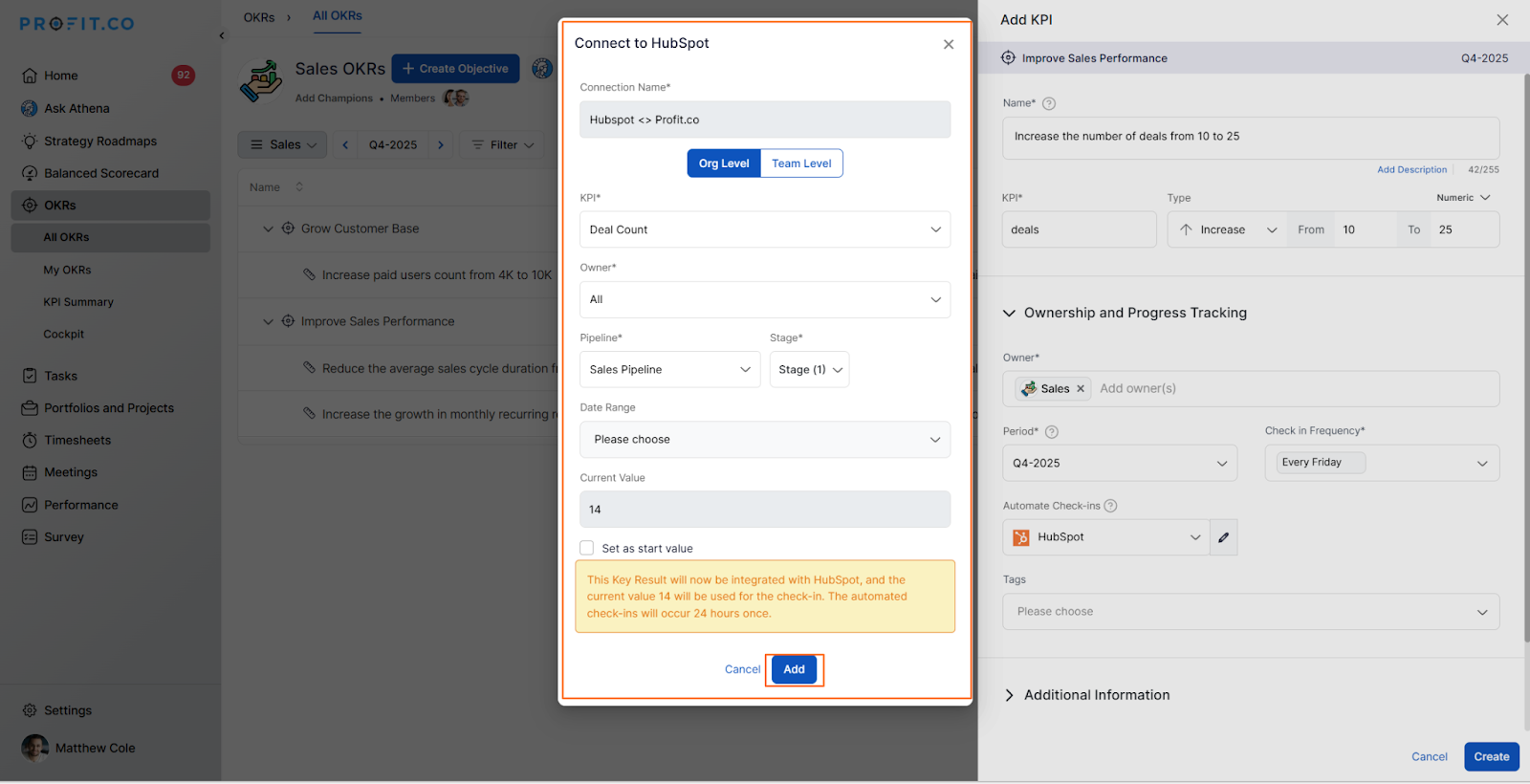1530x784 pixels.
Task: Open the Date Range dropdown
Action: 765,440
